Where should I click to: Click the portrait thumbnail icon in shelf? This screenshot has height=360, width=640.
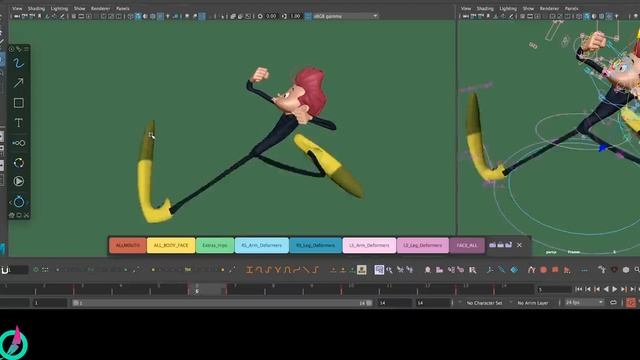[362, 270]
